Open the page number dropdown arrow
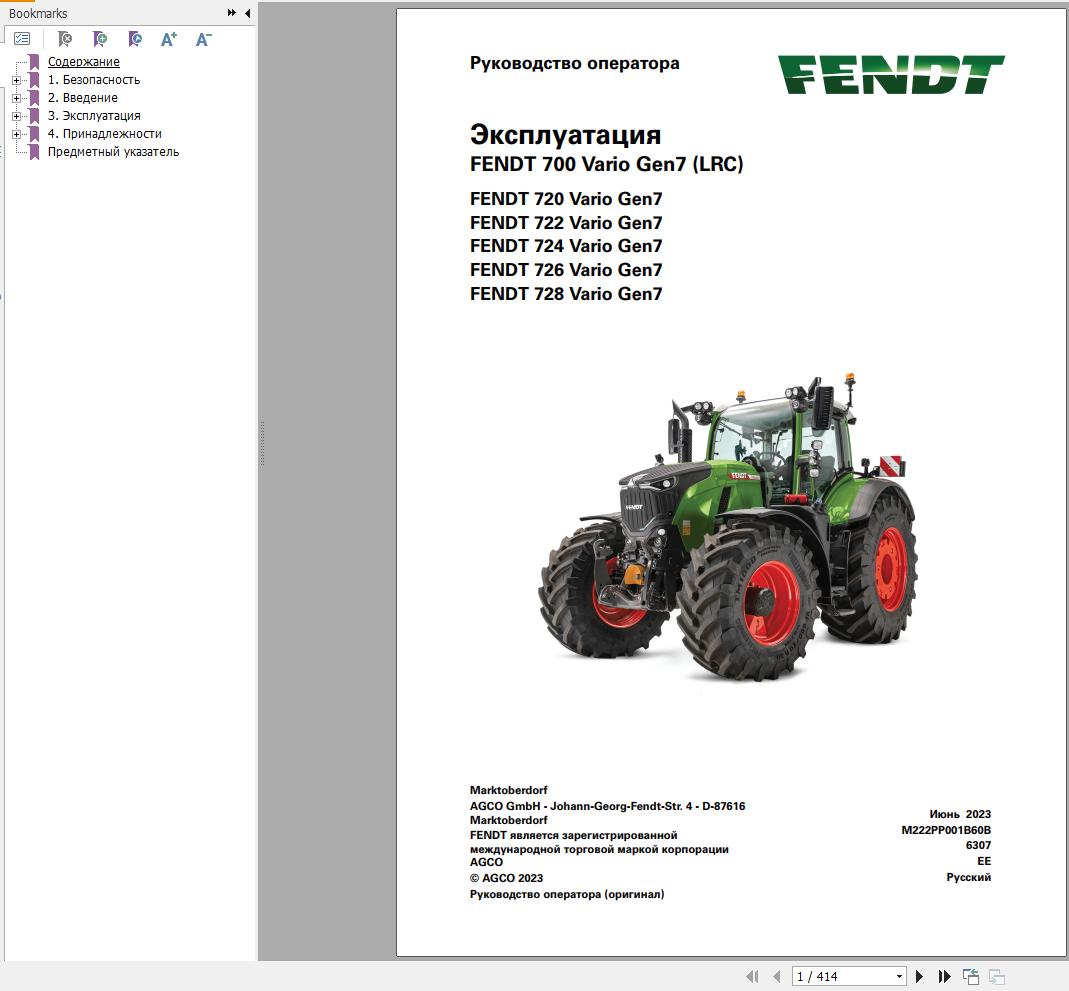The image size is (1069, 991). point(899,976)
